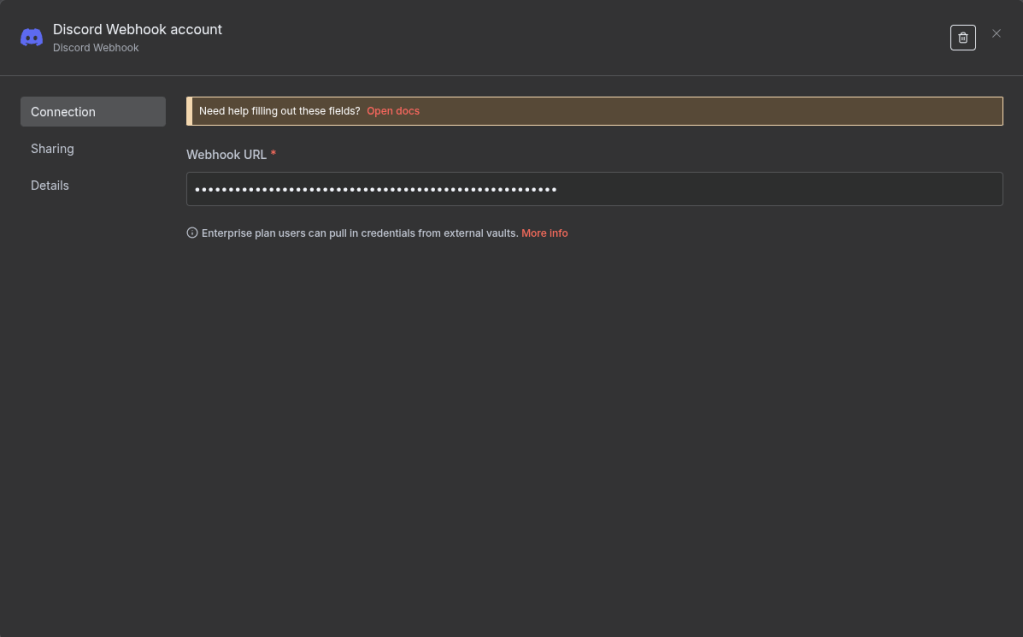Focus the Webhook URL input field
This screenshot has width=1023, height=637.
point(780,189)
